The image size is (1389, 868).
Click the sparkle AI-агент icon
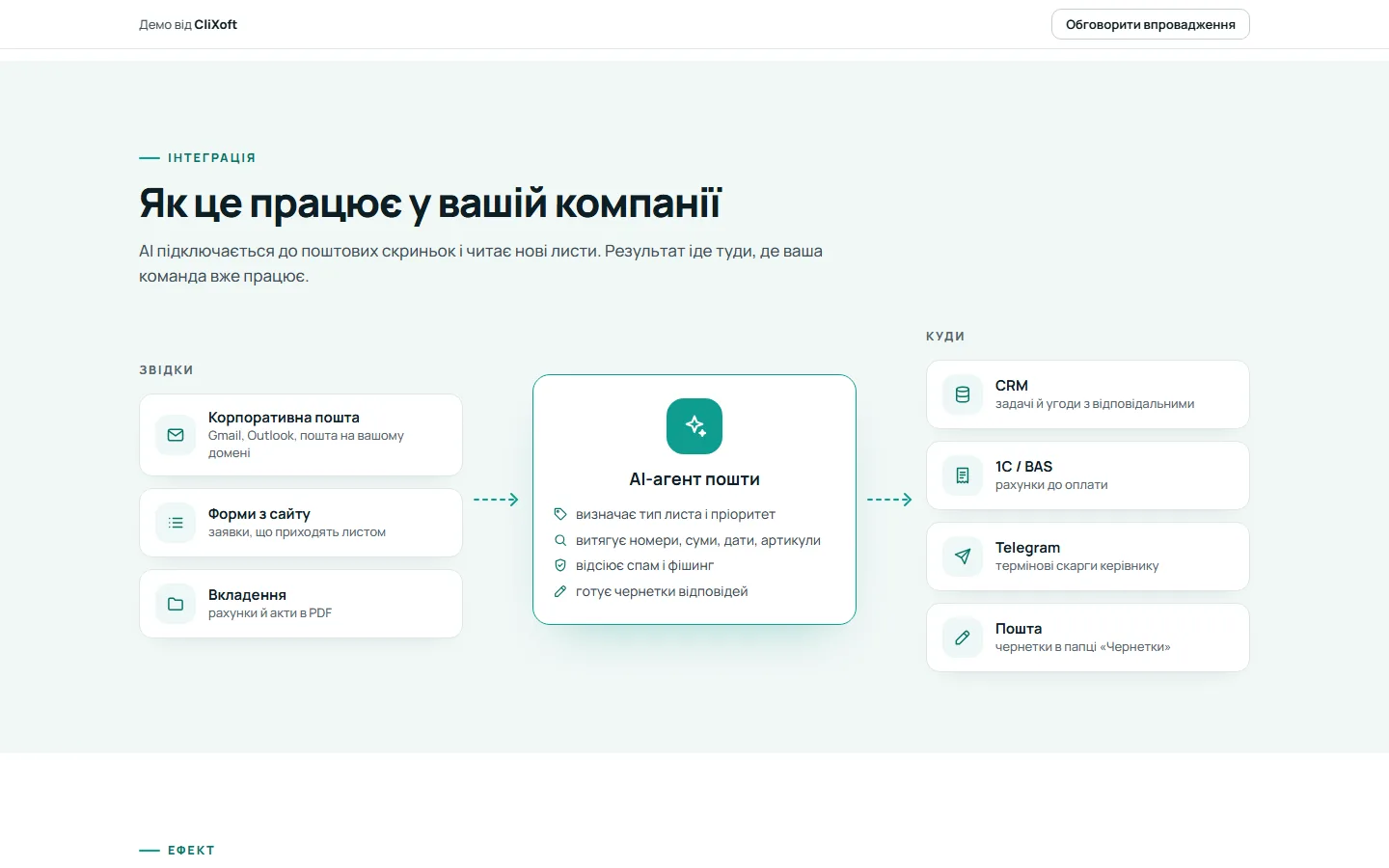pos(694,426)
